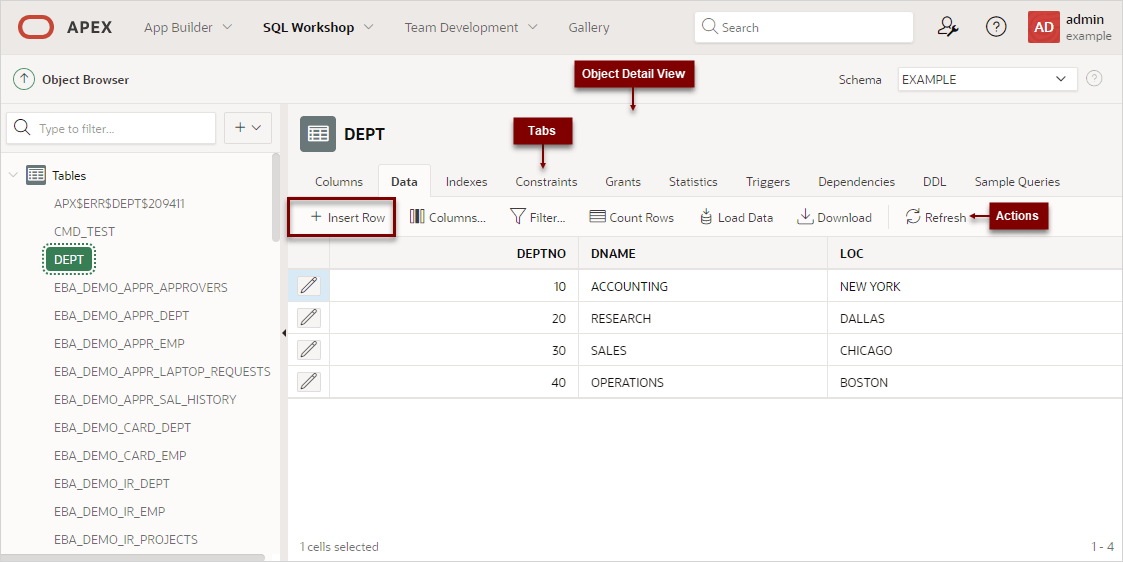Viewport: 1123px width, 562px height.
Task: Select the APX$ERR$DEPT$209411 table
Action: point(120,203)
